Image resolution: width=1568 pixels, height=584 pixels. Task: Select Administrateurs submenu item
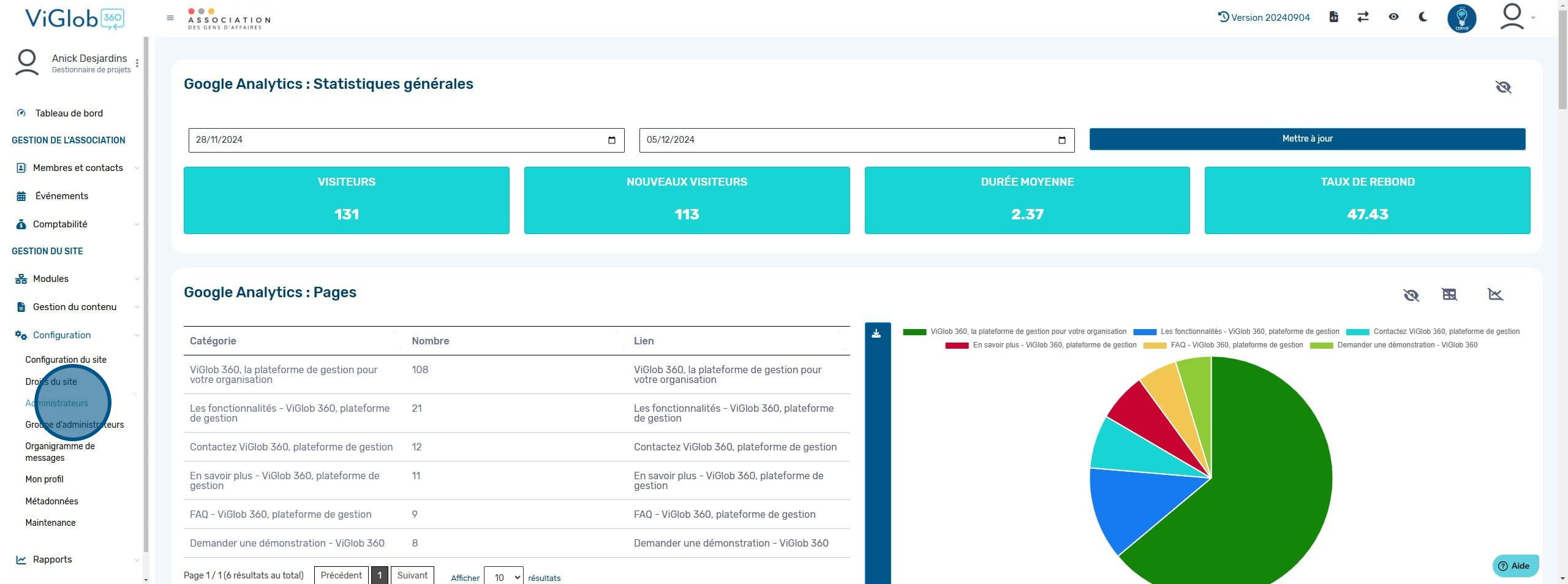pos(56,403)
